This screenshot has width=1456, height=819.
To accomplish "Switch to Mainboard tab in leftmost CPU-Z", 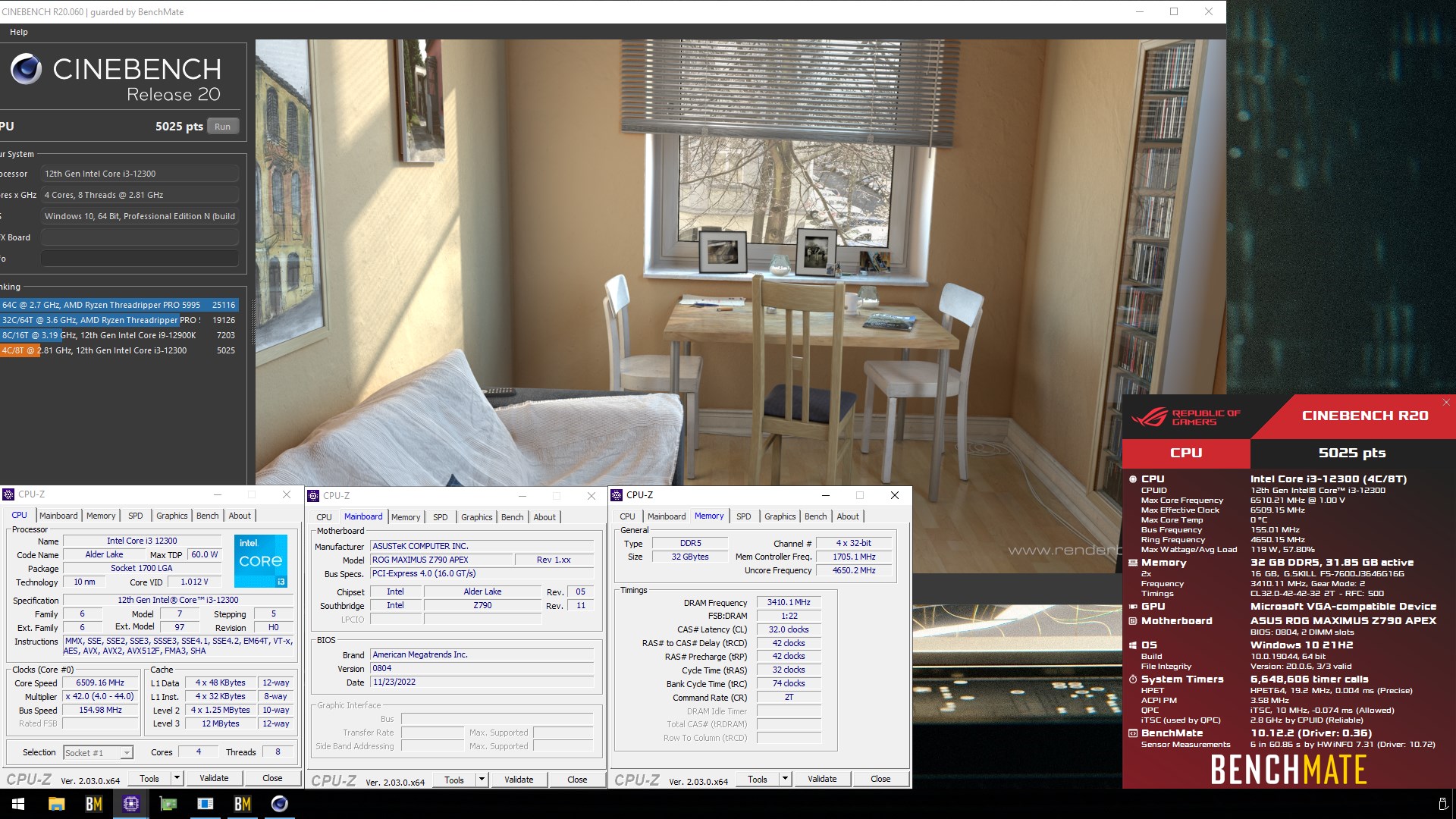I will [58, 516].
